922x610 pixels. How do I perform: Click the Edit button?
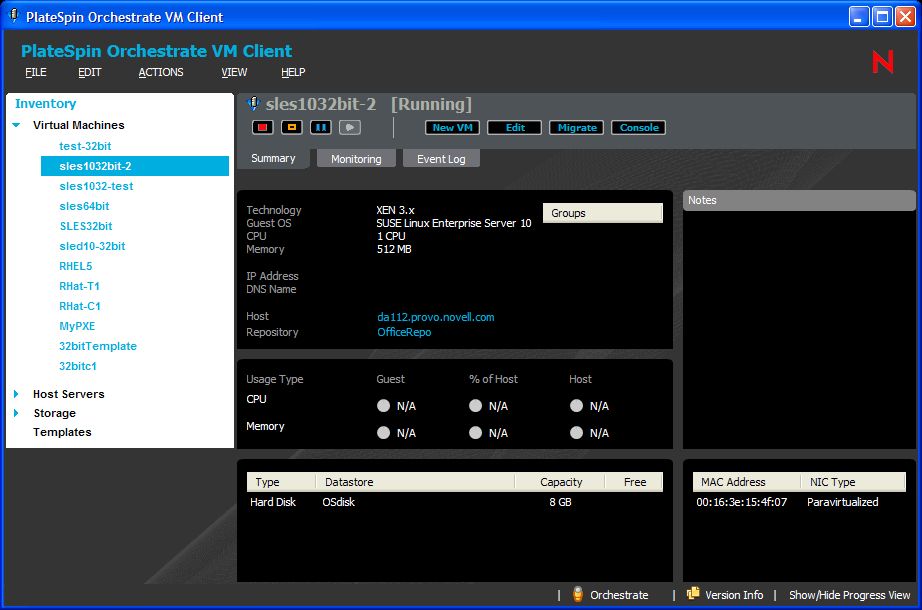coord(515,128)
